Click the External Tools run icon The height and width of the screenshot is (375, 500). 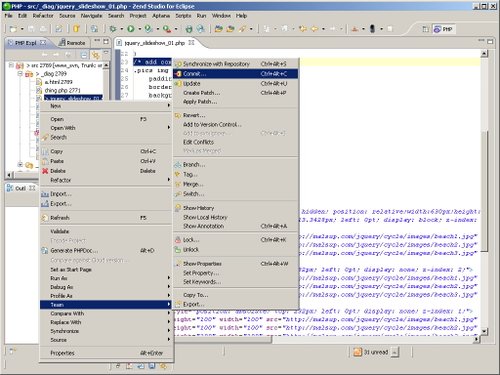tap(167, 29)
